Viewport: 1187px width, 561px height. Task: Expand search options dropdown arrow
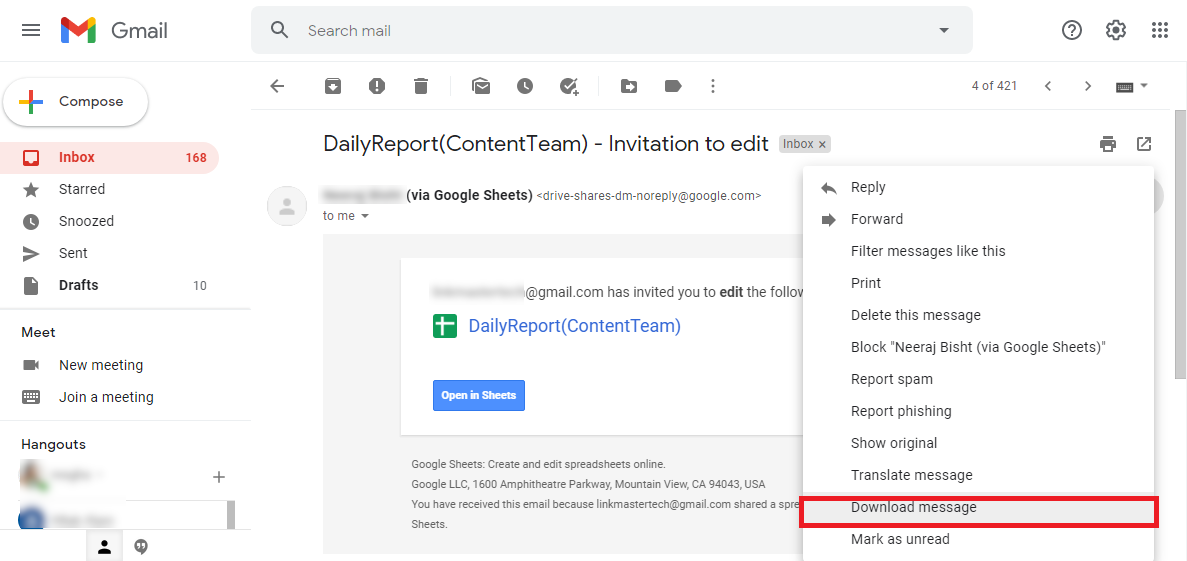coord(944,30)
